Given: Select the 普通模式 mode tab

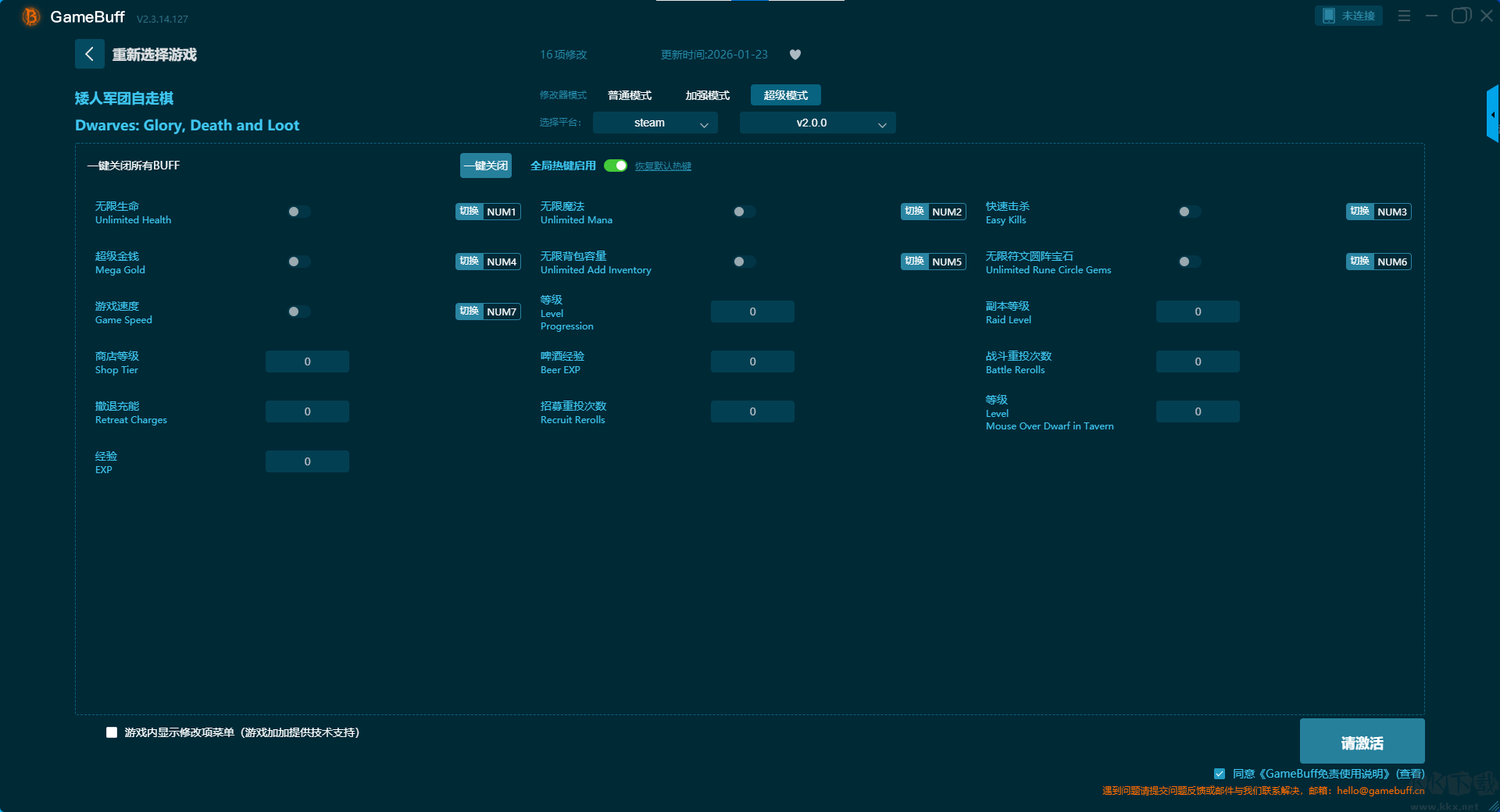Looking at the screenshot, I should pos(630,95).
